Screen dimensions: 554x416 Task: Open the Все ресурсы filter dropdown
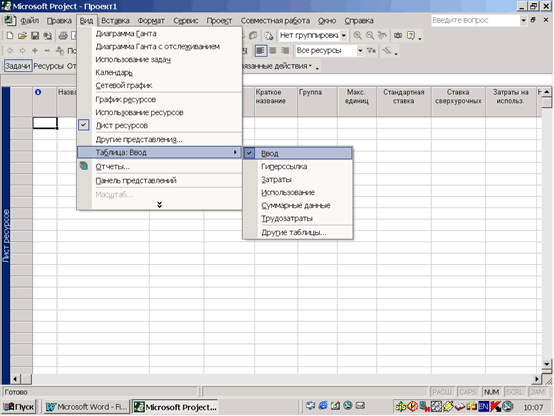(x=360, y=51)
